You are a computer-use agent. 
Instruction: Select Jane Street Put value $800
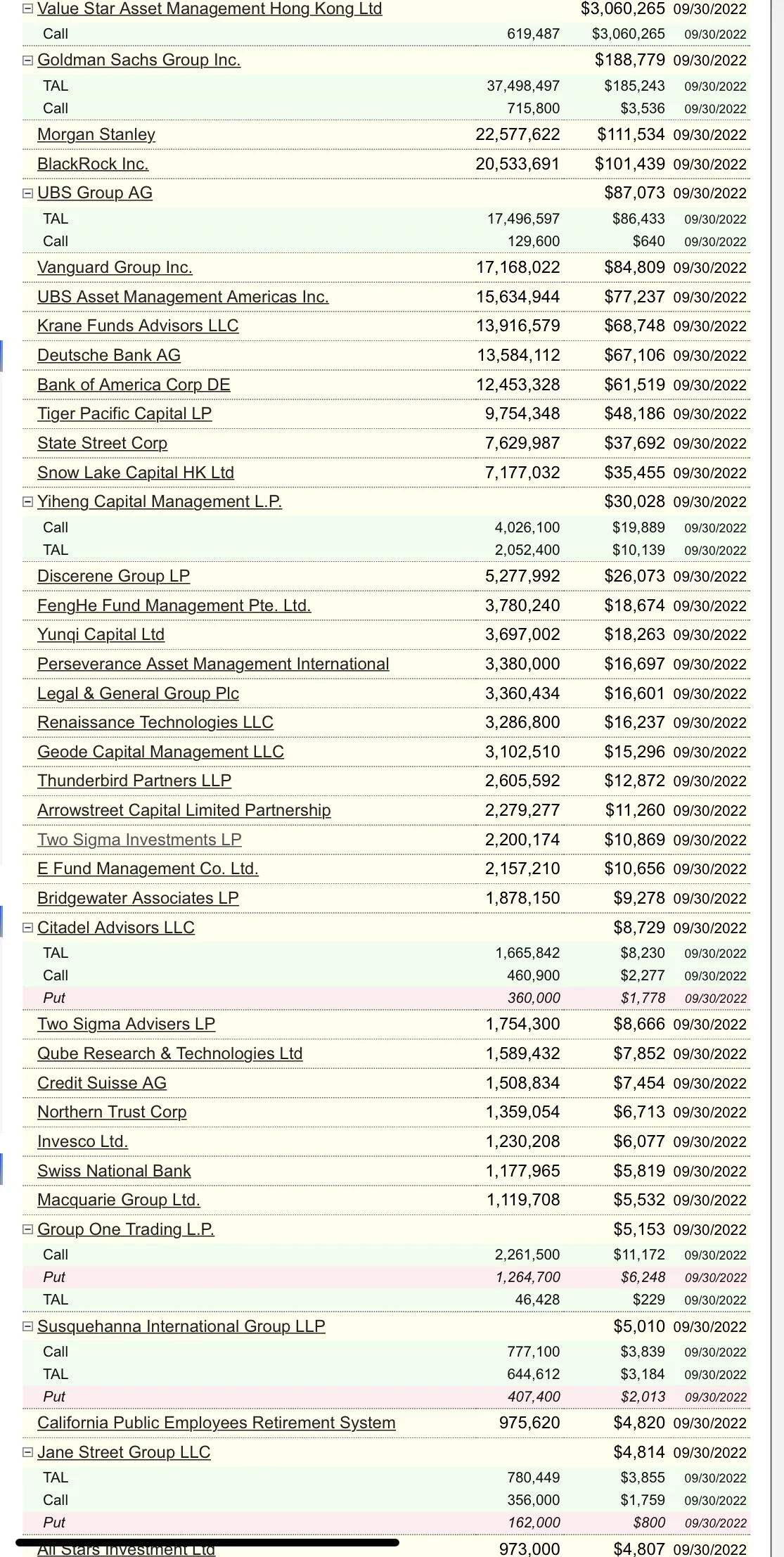tap(649, 1523)
